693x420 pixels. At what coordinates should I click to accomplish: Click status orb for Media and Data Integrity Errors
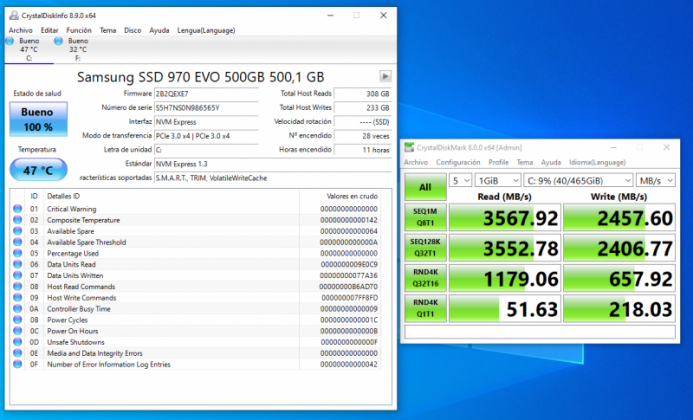coord(18,353)
